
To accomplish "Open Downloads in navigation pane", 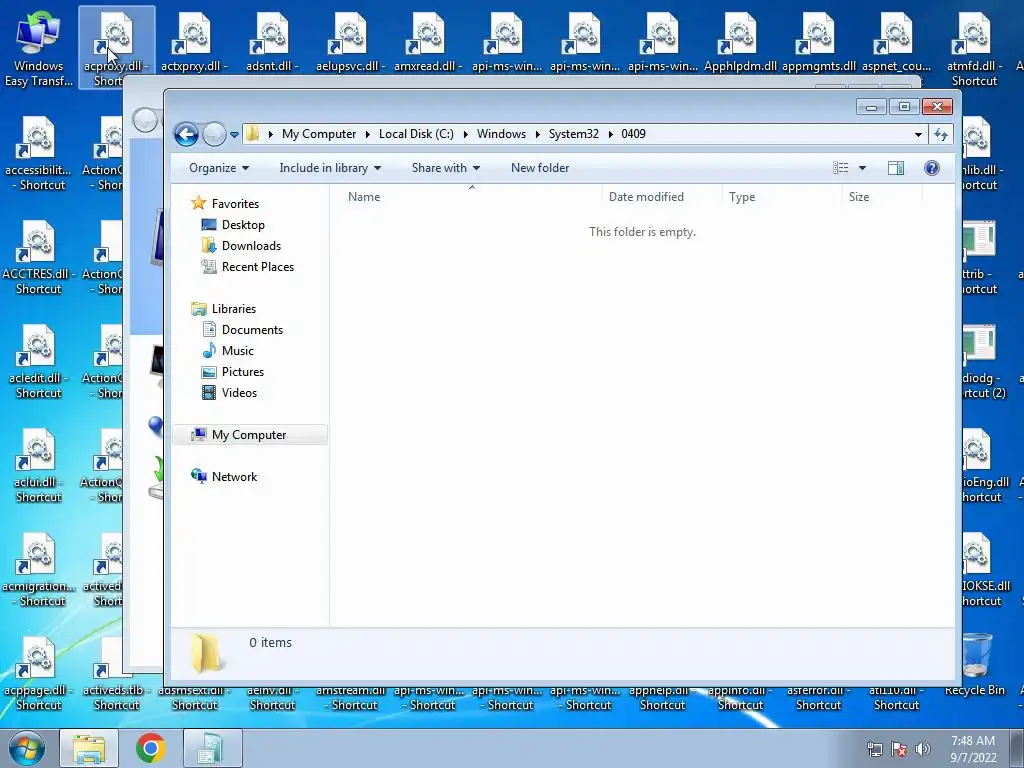I will tap(242, 246).
